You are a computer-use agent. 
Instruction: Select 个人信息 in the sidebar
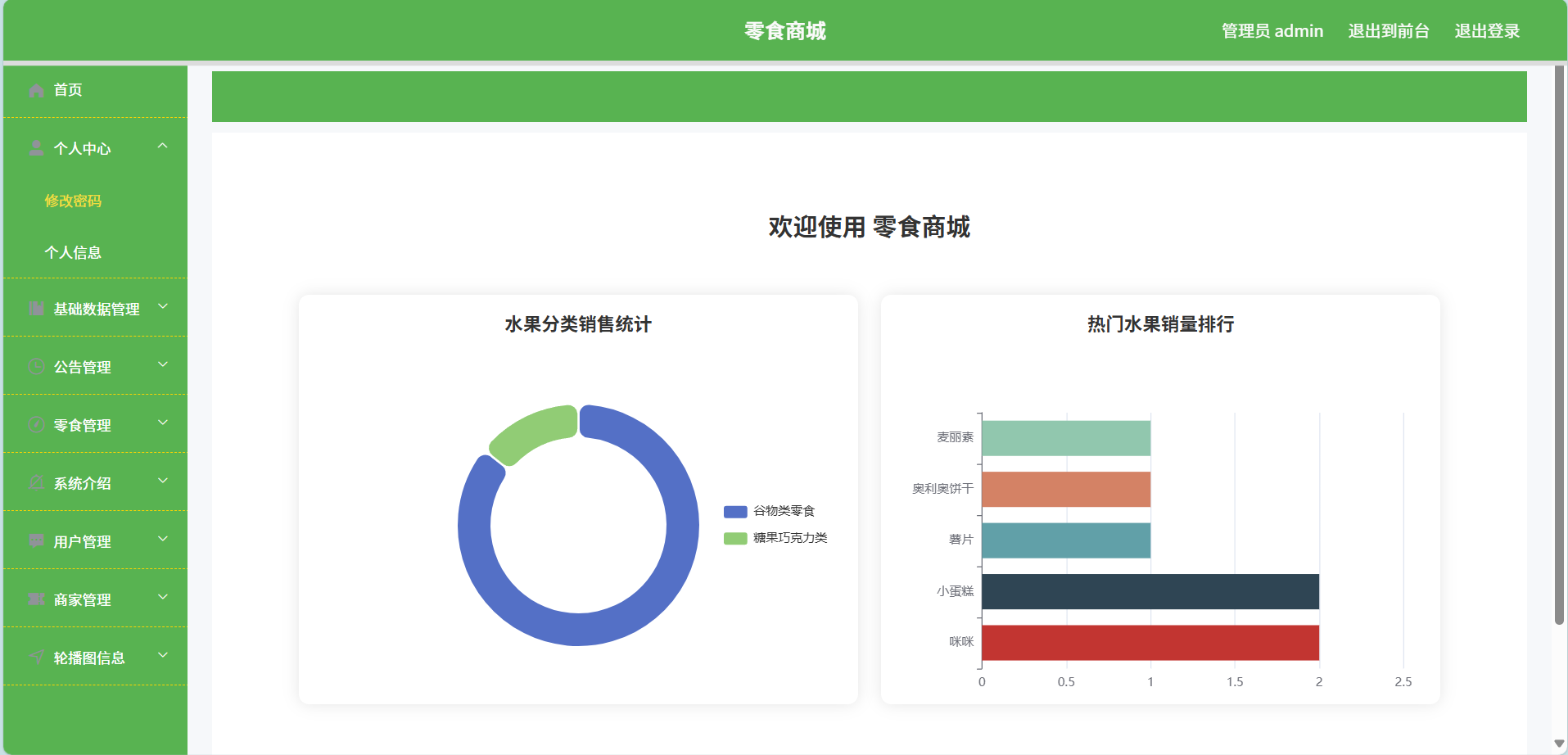(73, 252)
